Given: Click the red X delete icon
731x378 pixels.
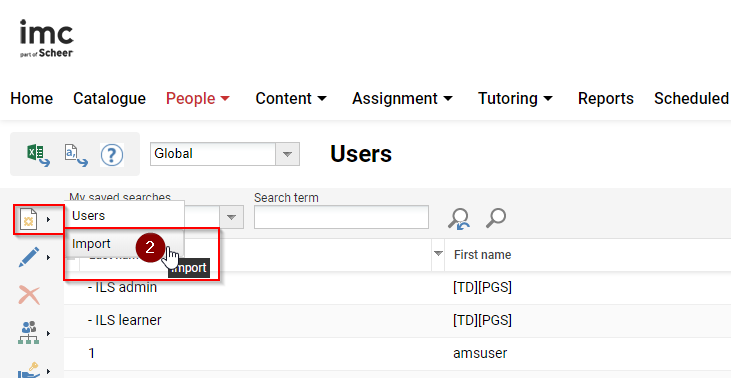Looking at the screenshot, I should pos(29,295).
